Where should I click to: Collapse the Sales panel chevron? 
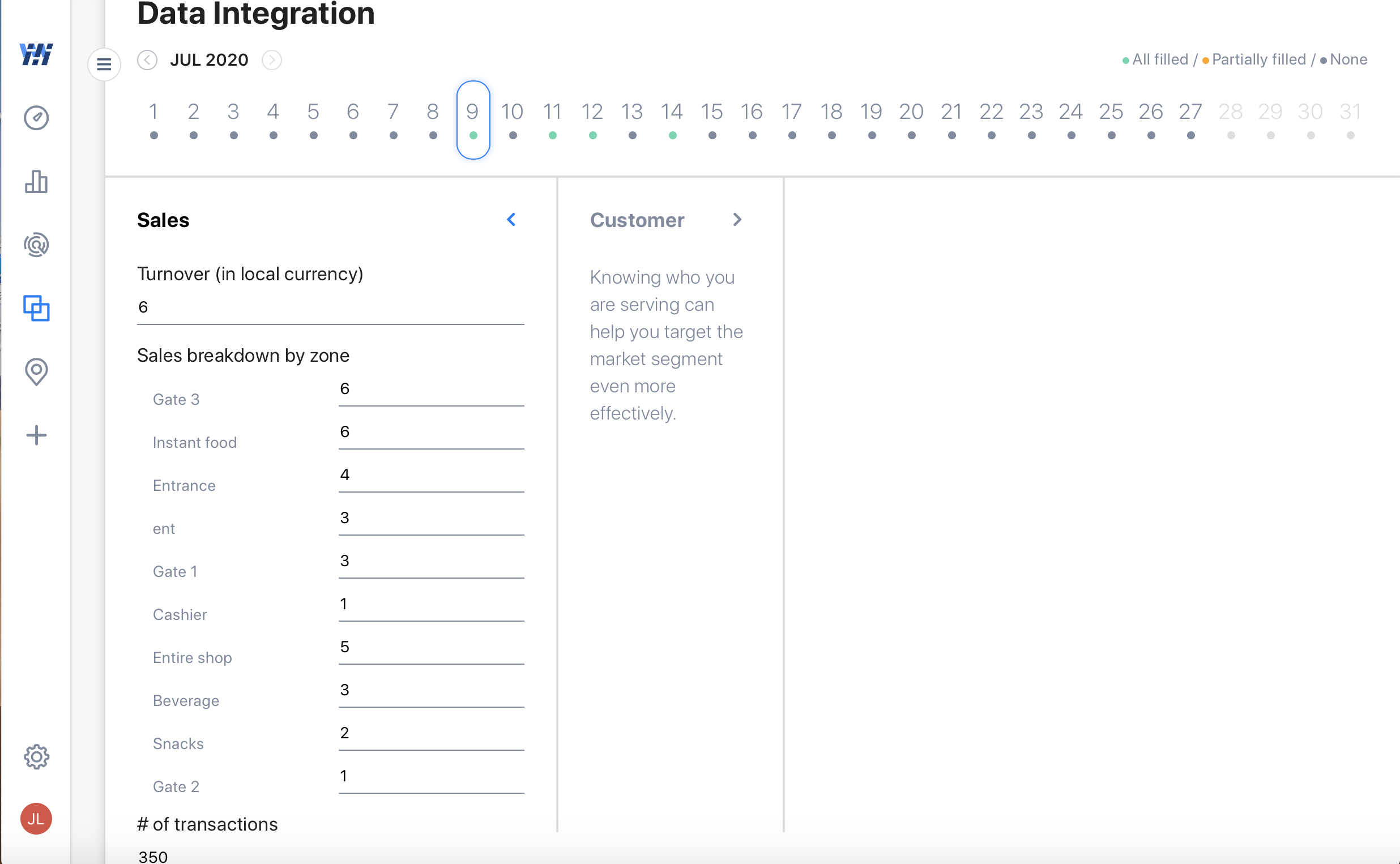(x=511, y=220)
